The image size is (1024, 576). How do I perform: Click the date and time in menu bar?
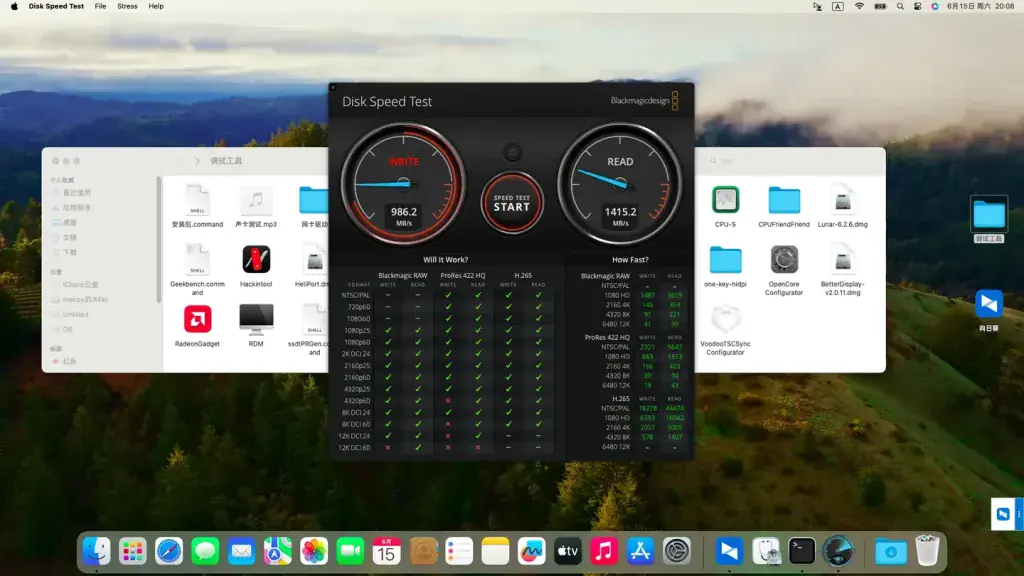pos(980,6)
